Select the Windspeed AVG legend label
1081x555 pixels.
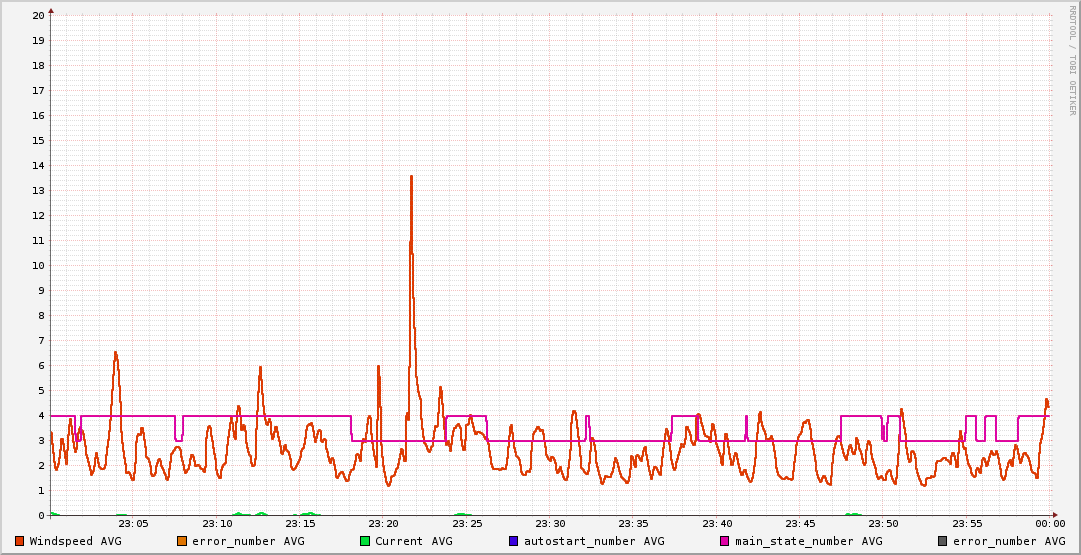click(x=75, y=541)
